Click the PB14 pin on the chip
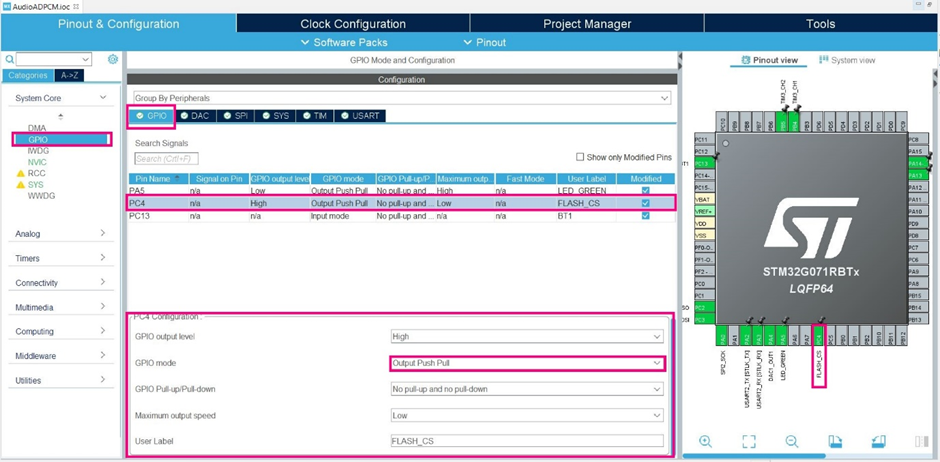 pyautogui.click(x=918, y=307)
